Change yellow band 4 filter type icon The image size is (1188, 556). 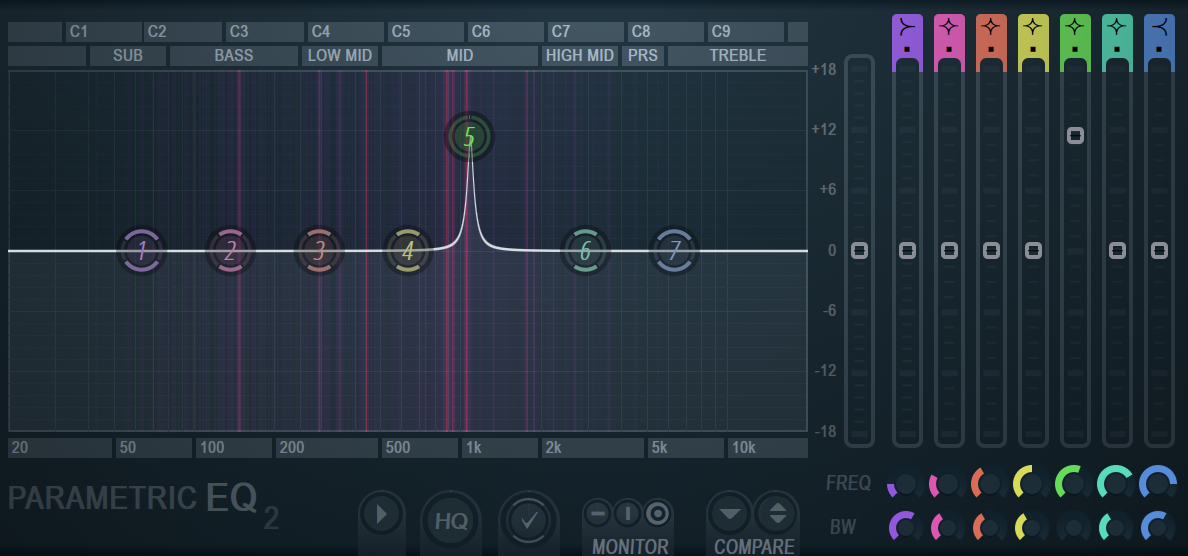tap(1033, 27)
